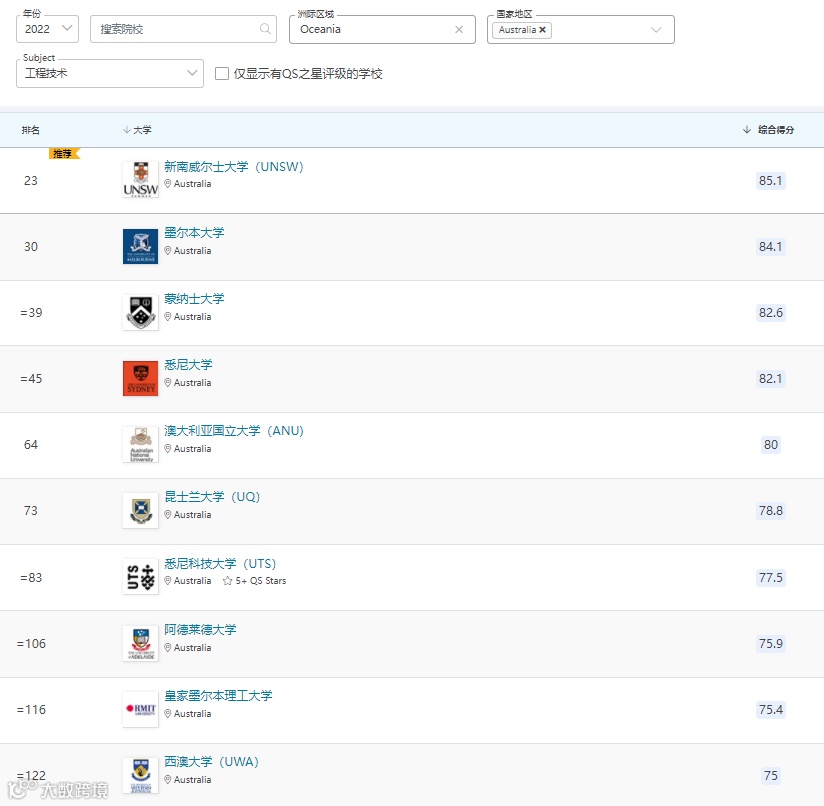Viewport: 824px width, 806px height.
Task: Click the ANU logo thumbnail
Action: click(140, 445)
